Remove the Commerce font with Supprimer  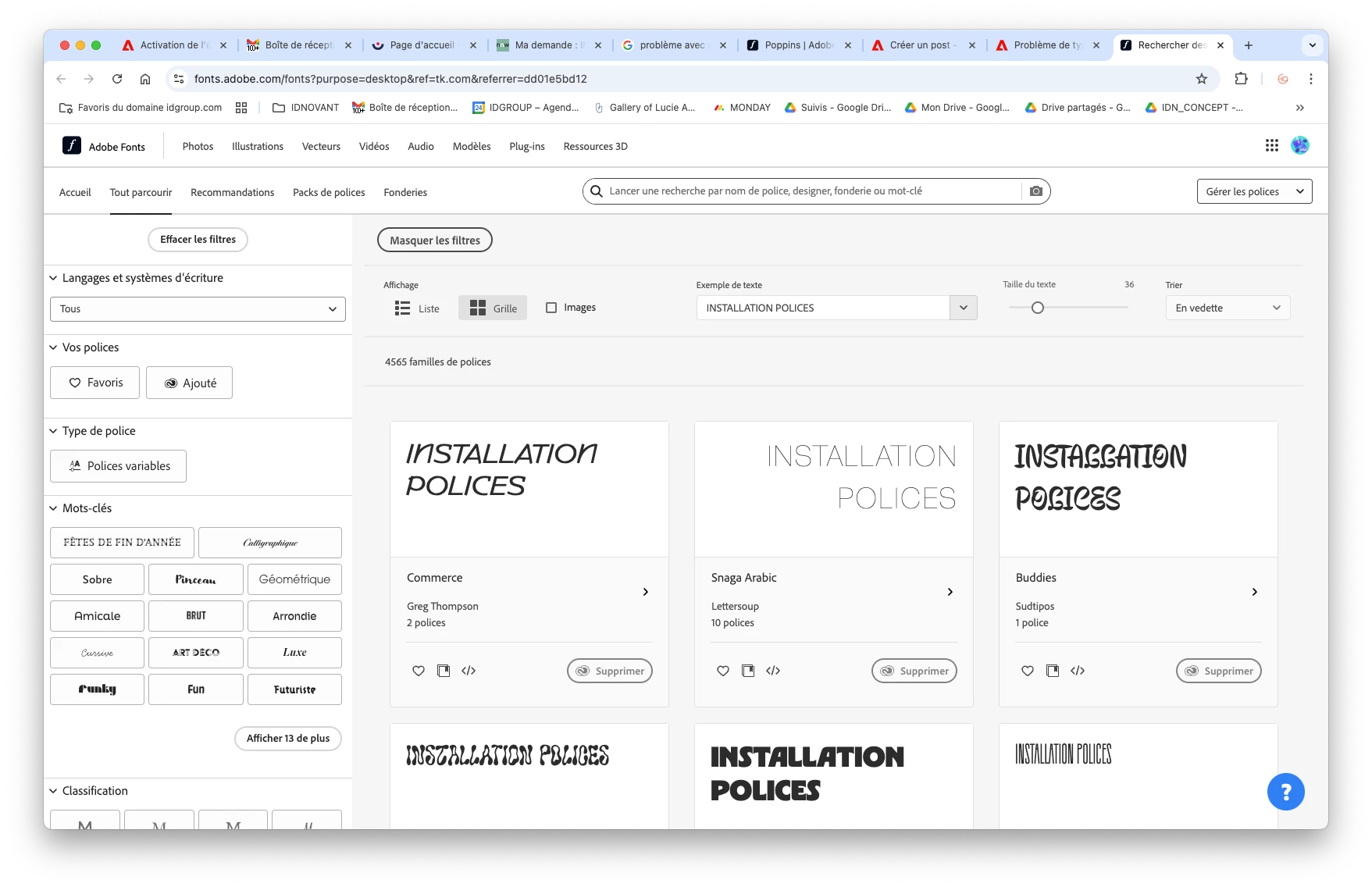tap(610, 671)
